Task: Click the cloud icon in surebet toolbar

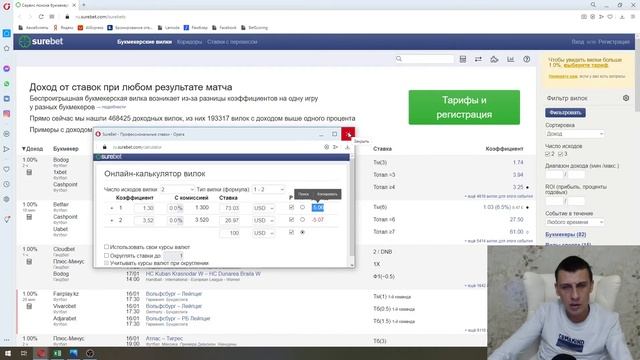Action: point(494,59)
